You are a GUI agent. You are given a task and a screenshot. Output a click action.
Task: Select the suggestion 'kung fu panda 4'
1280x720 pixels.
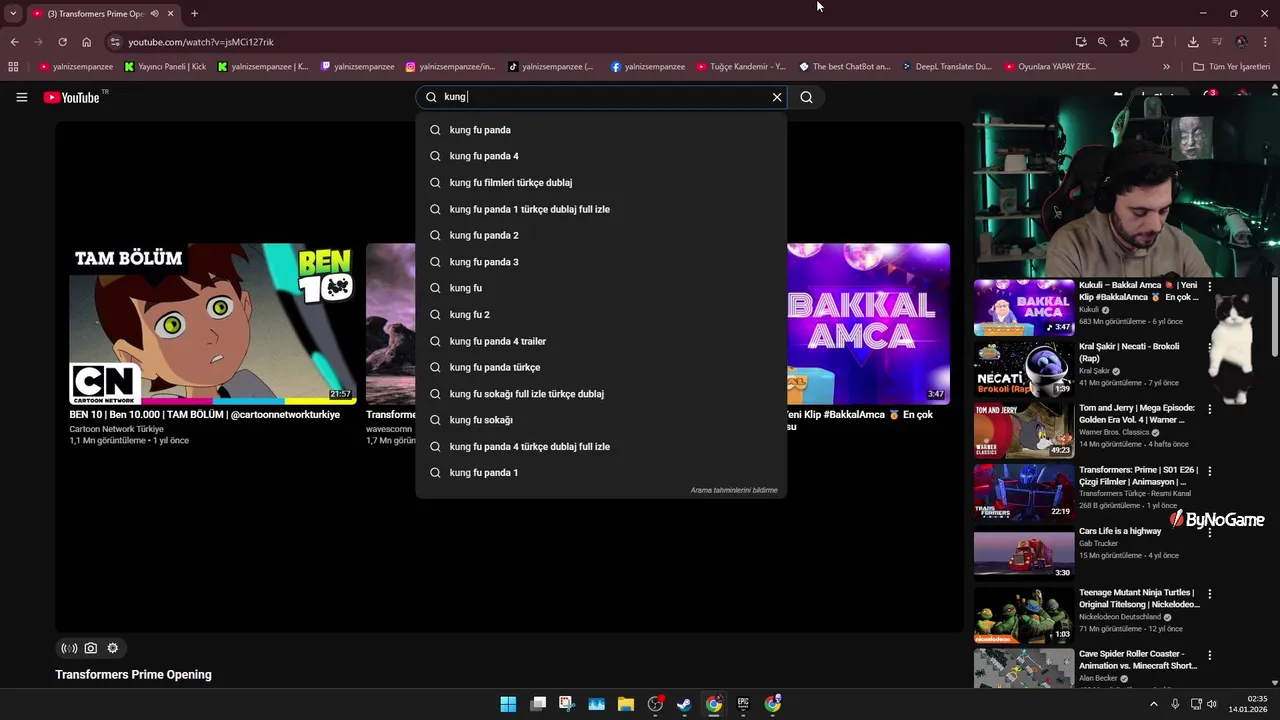click(x=601, y=156)
